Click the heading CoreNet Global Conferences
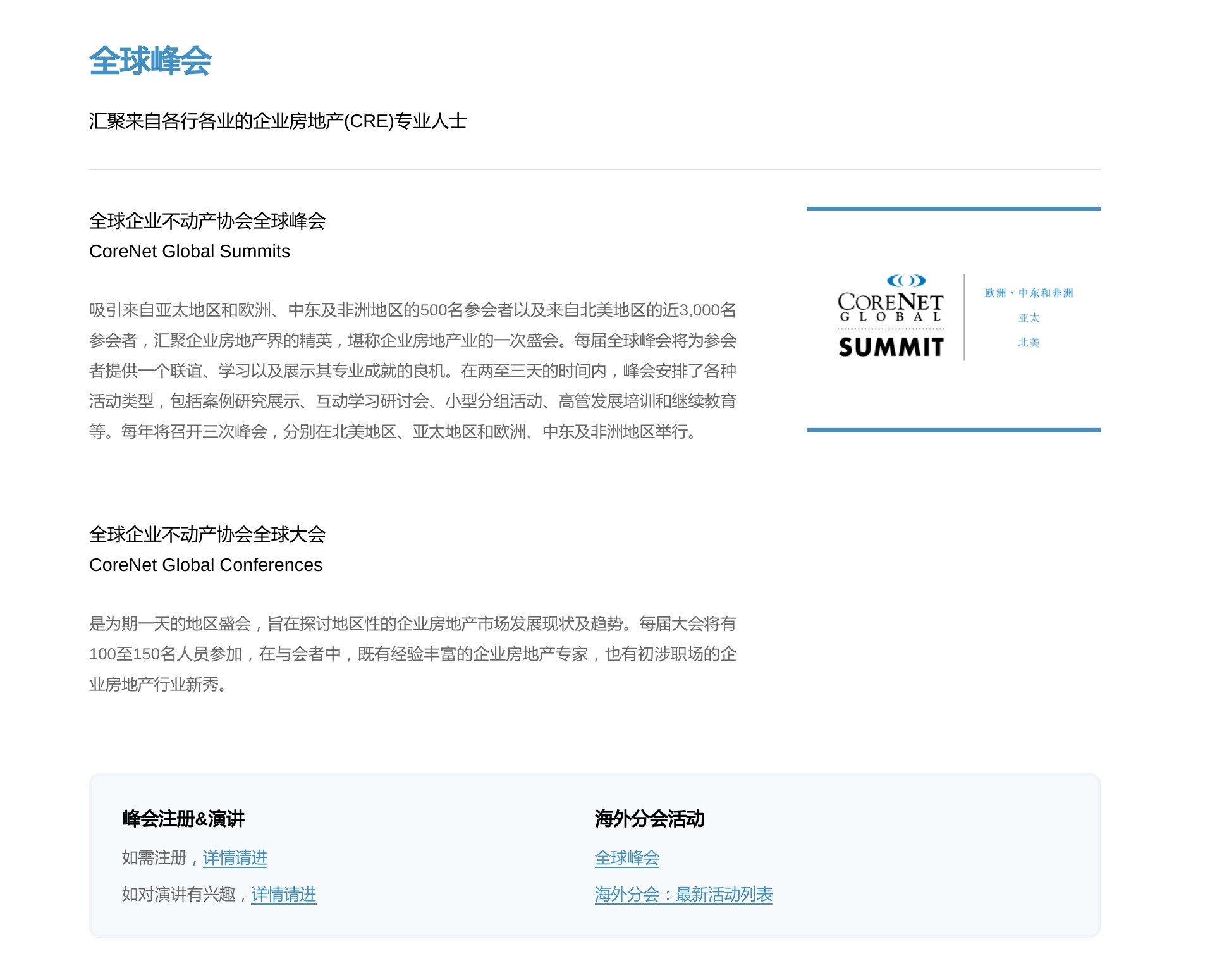 click(206, 565)
